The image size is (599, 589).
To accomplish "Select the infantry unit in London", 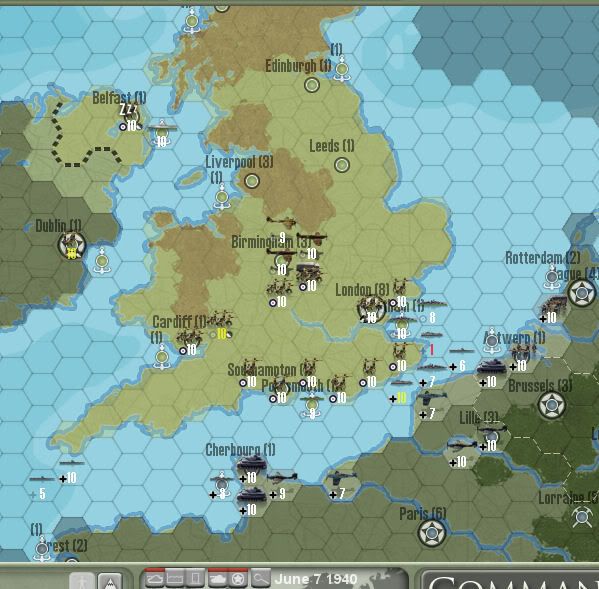I will tap(370, 309).
